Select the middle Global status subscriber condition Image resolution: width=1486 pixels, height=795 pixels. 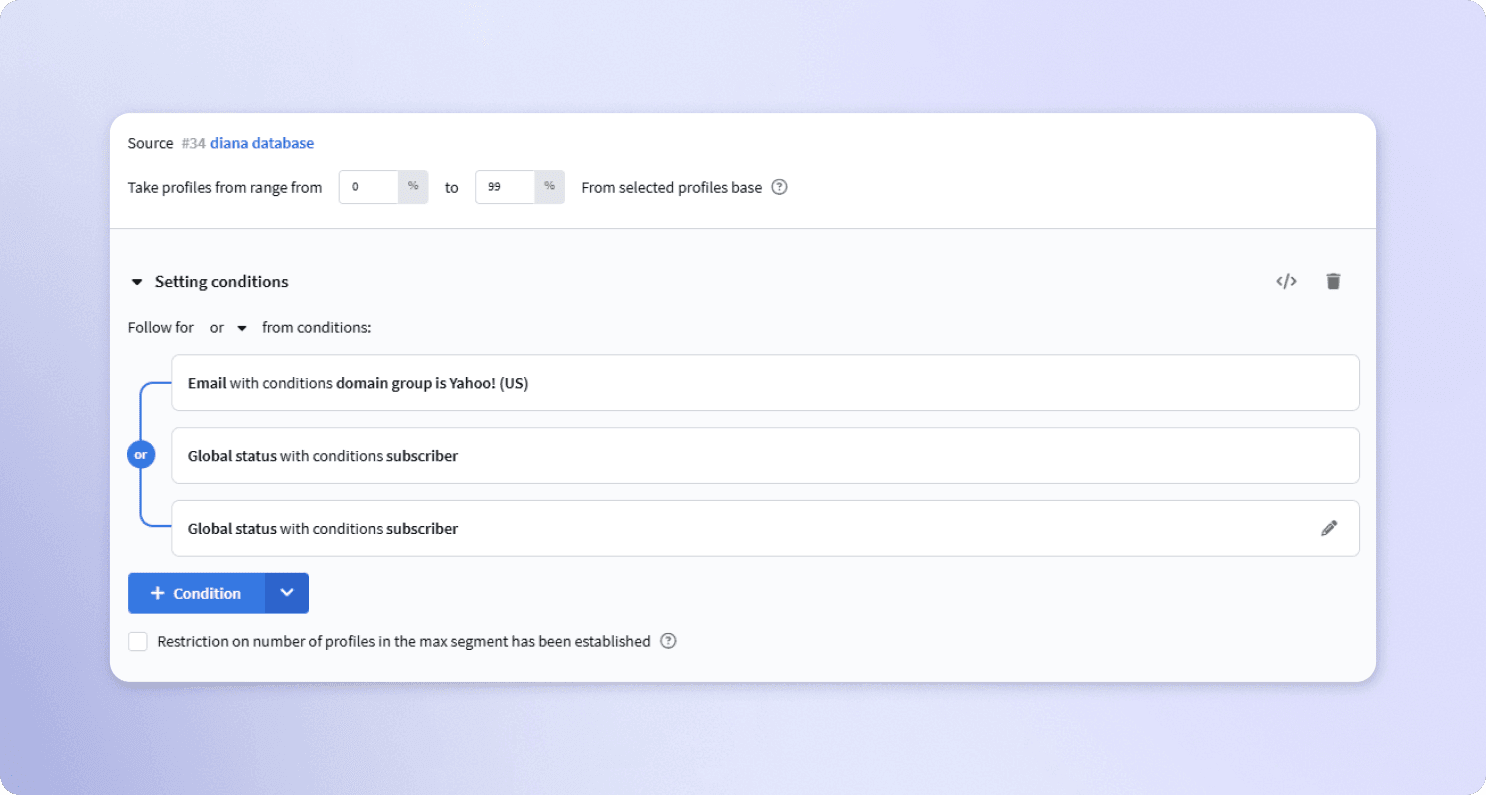pyautogui.click(x=765, y=456)
